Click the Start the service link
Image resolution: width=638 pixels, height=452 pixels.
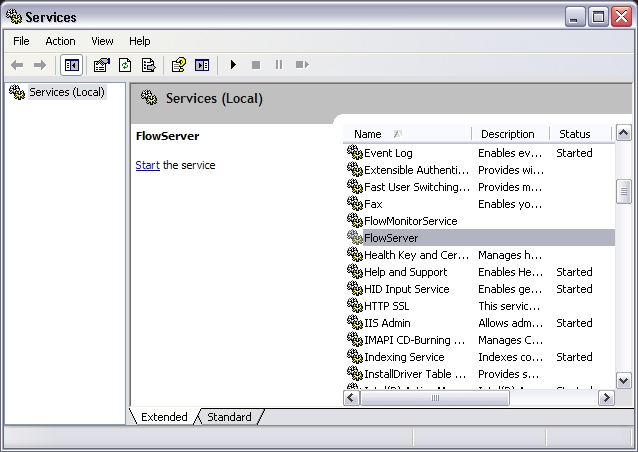[x=147, y=165]
